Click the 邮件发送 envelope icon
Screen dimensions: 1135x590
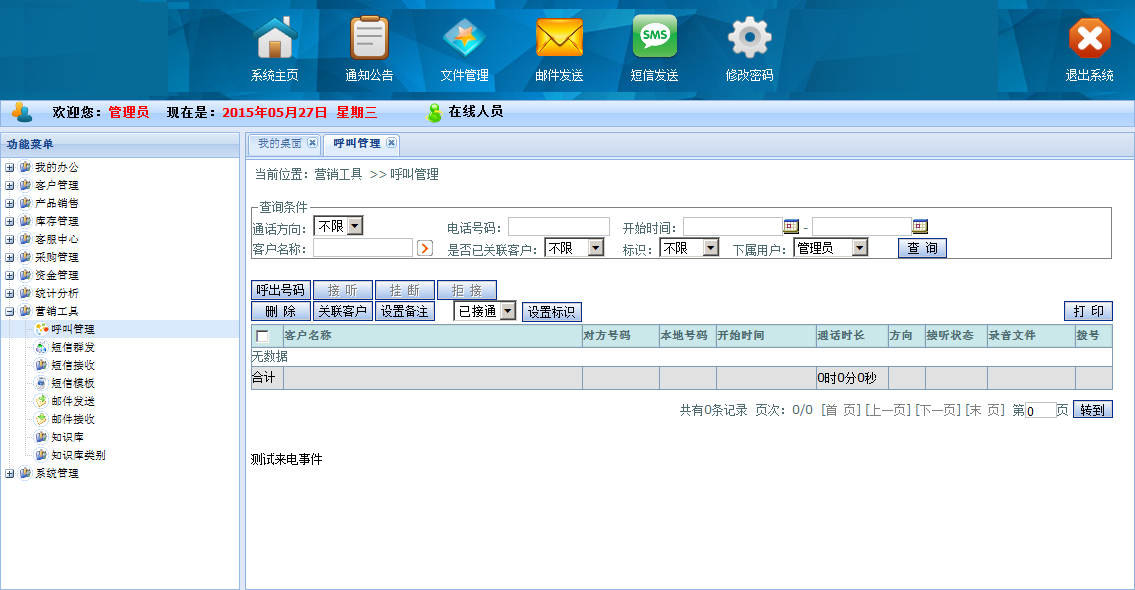click(x=559, y=40)
